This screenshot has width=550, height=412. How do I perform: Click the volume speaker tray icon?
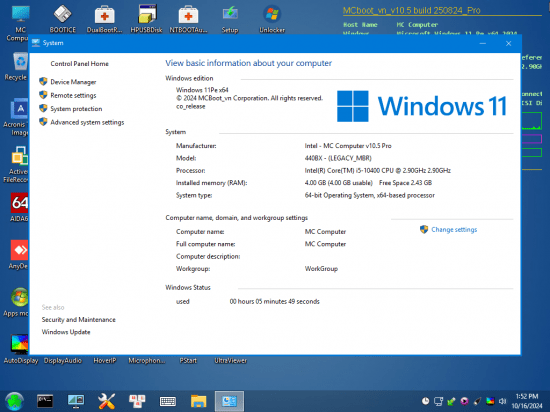[503, 401]
